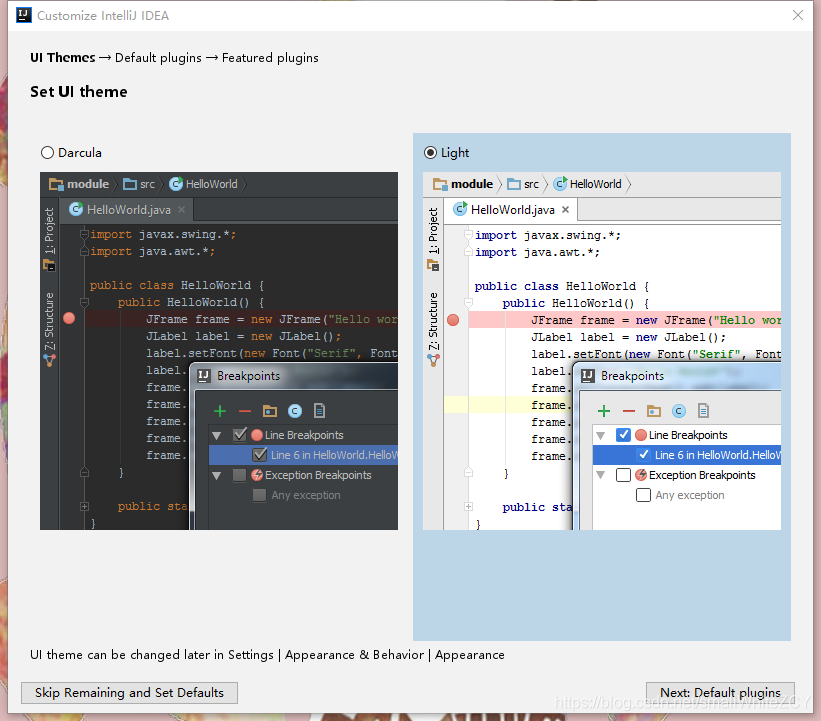Click the IntelliJ IDEA logo in title bar
The image size is (821, 721).
24,15
